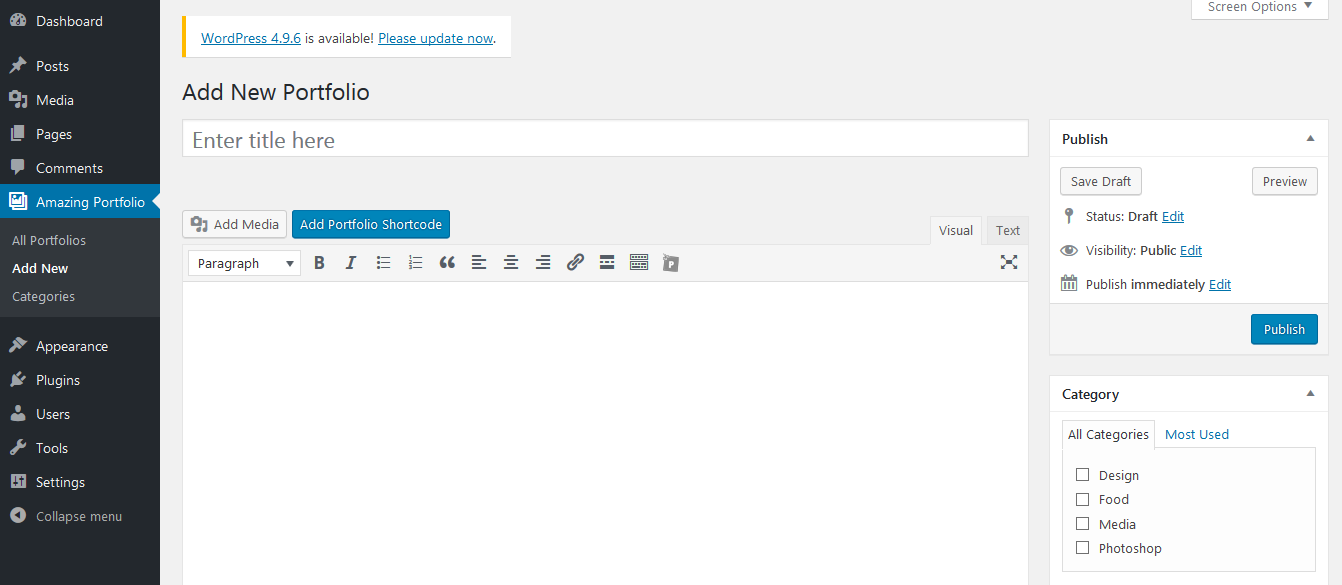Open Settings menu in sidebar
The image size is (1342, 585).
point(80,482)
